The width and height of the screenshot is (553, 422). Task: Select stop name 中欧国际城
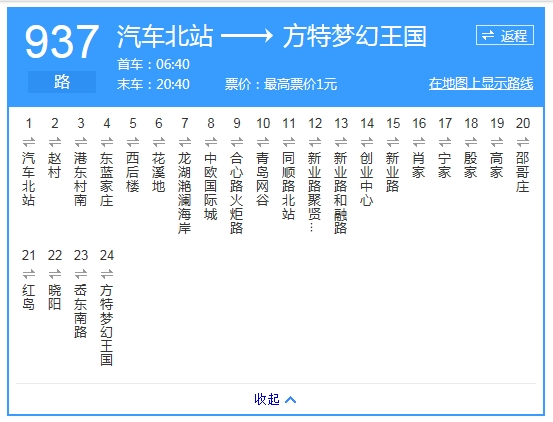point(211,186)
